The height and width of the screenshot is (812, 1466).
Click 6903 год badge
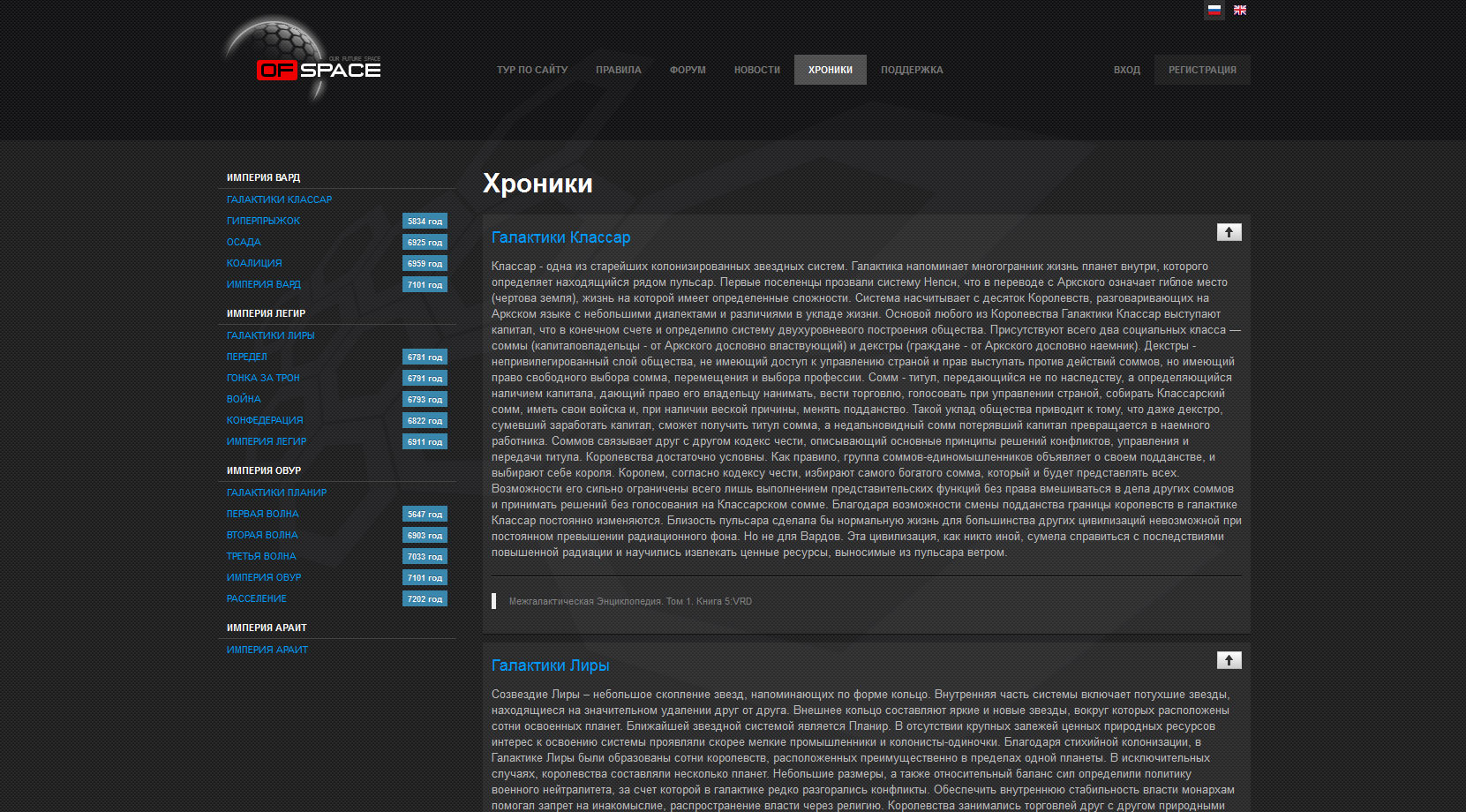pyautogui.click(x=425, y=535)
